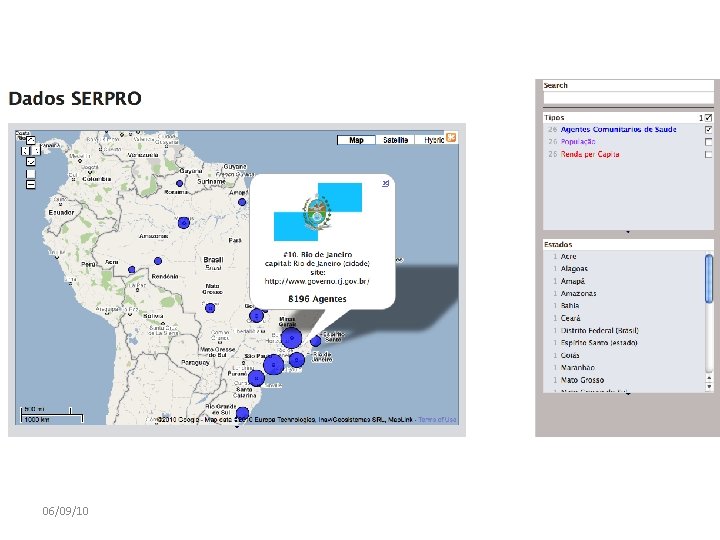
Task: Select the Rio de Janeiro blue marker
Action: click(x=297, y=360)
